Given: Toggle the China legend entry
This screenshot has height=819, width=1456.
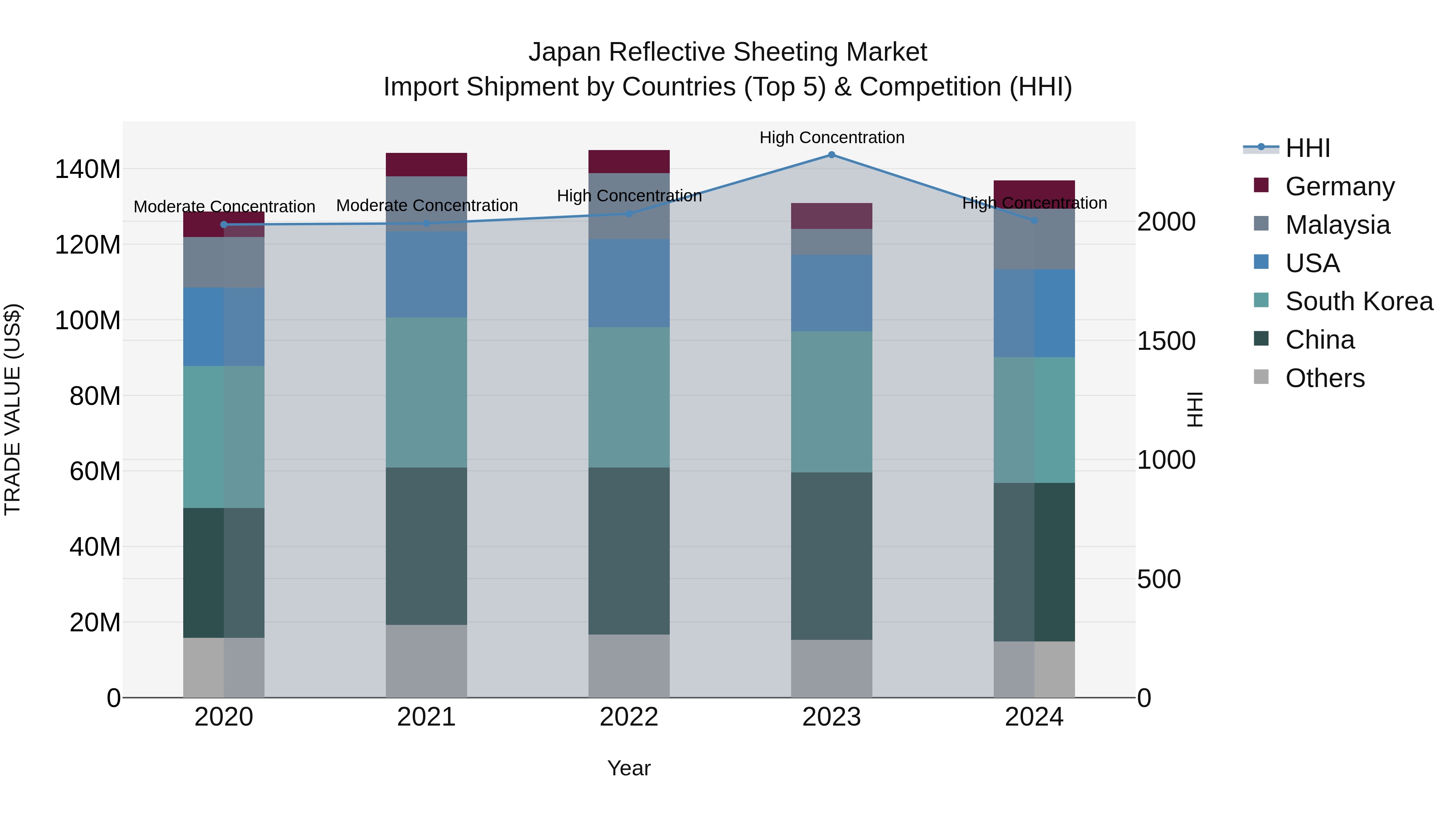Looking at the screenshot, I should [1304, 340].
